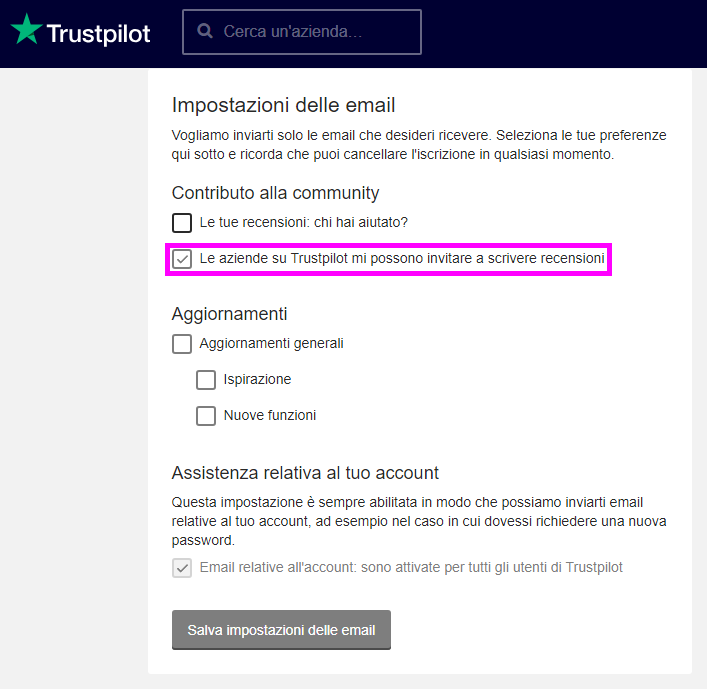Click the magnifying glass search icon
707x689 pixels.
[205, 31]
